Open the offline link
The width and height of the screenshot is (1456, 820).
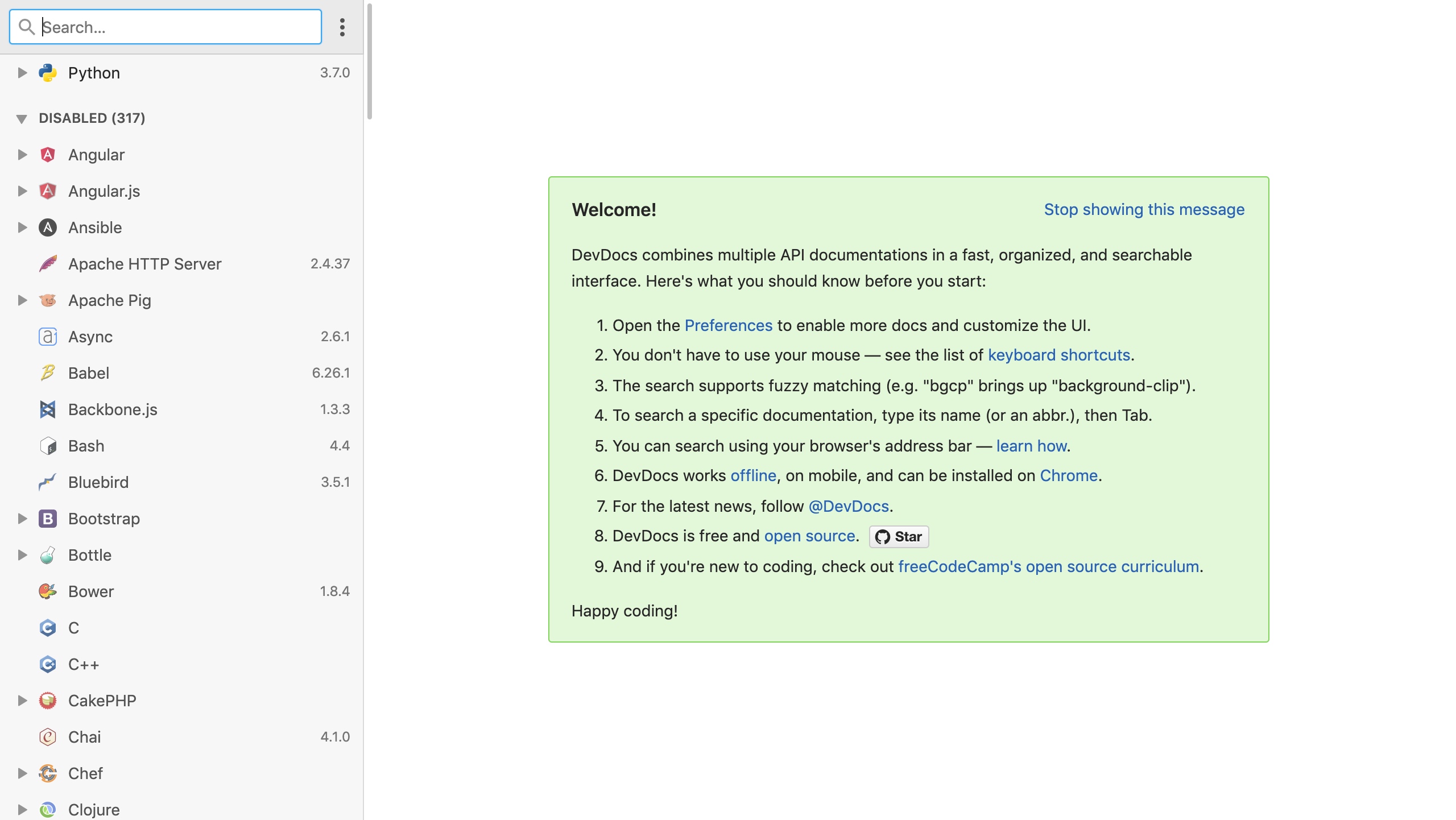click(754, 475)
